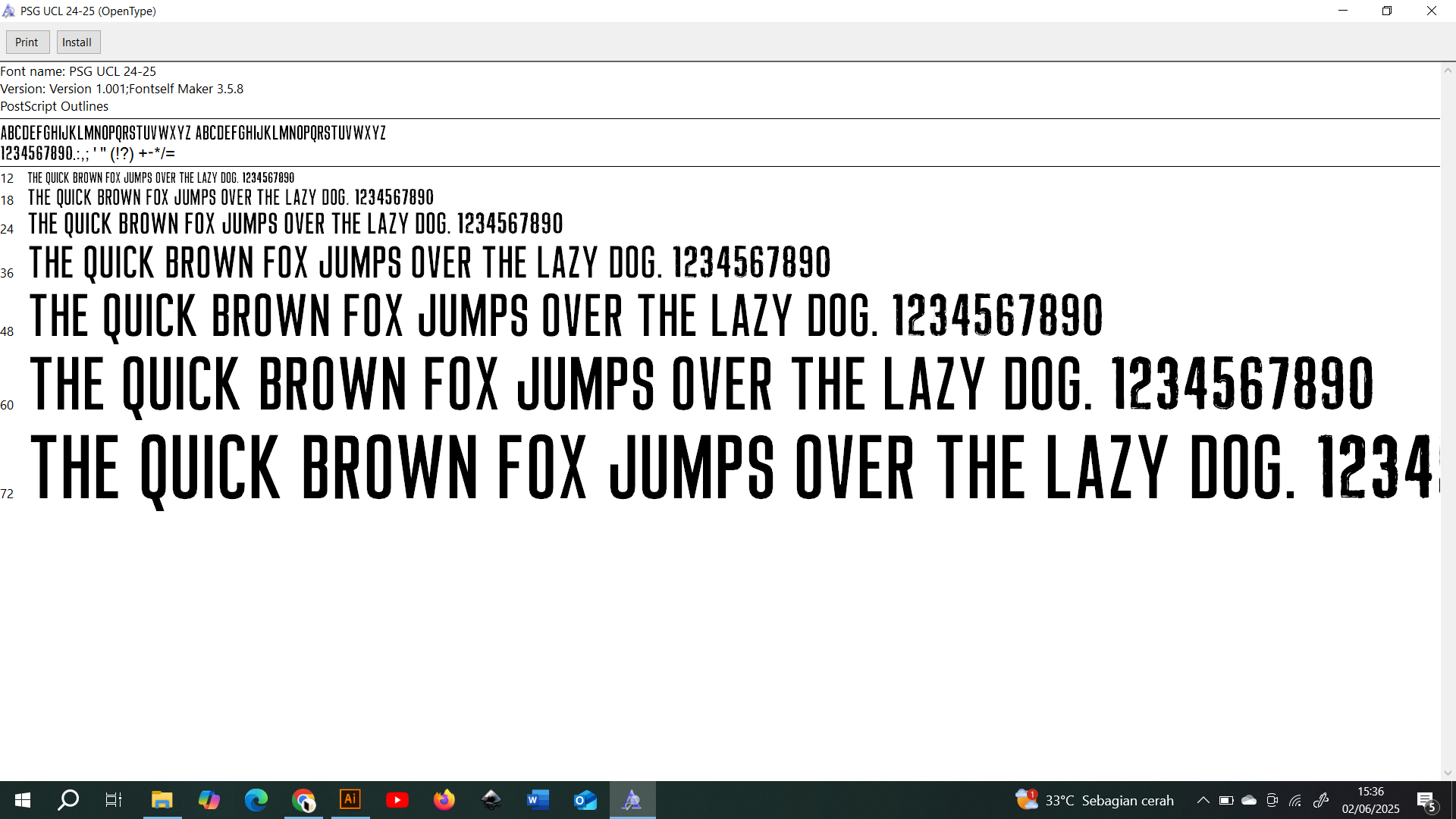Open YouTube app in taskbar
The height and width of the screenshot is (819, 1456).
coord(397,800)
